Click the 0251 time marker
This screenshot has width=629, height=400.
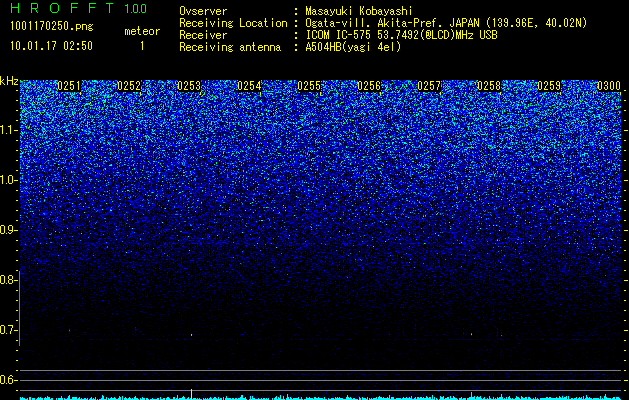(69, 86)
